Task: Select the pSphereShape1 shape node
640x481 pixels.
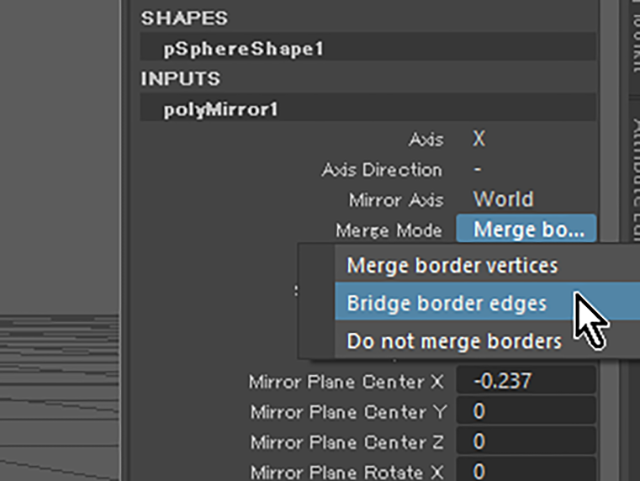Action: (244, 48)
